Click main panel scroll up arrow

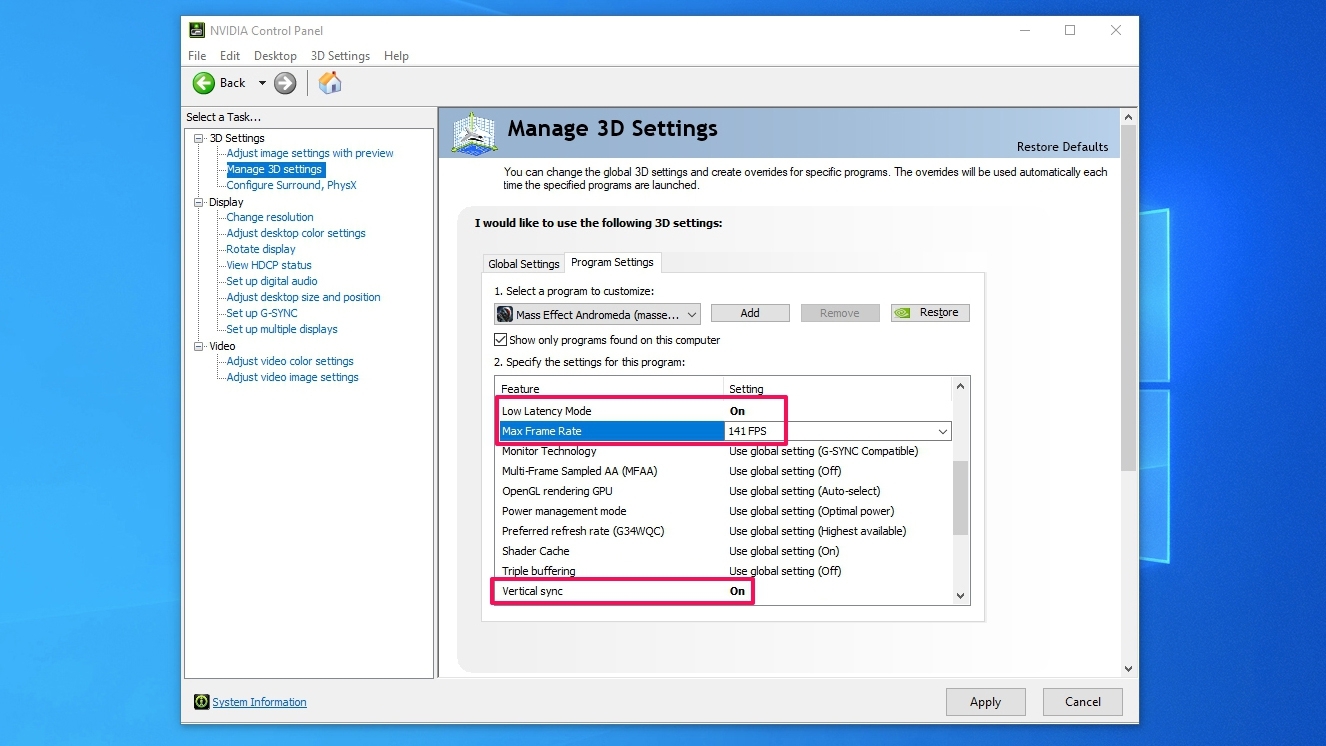tap(1129, 117)
